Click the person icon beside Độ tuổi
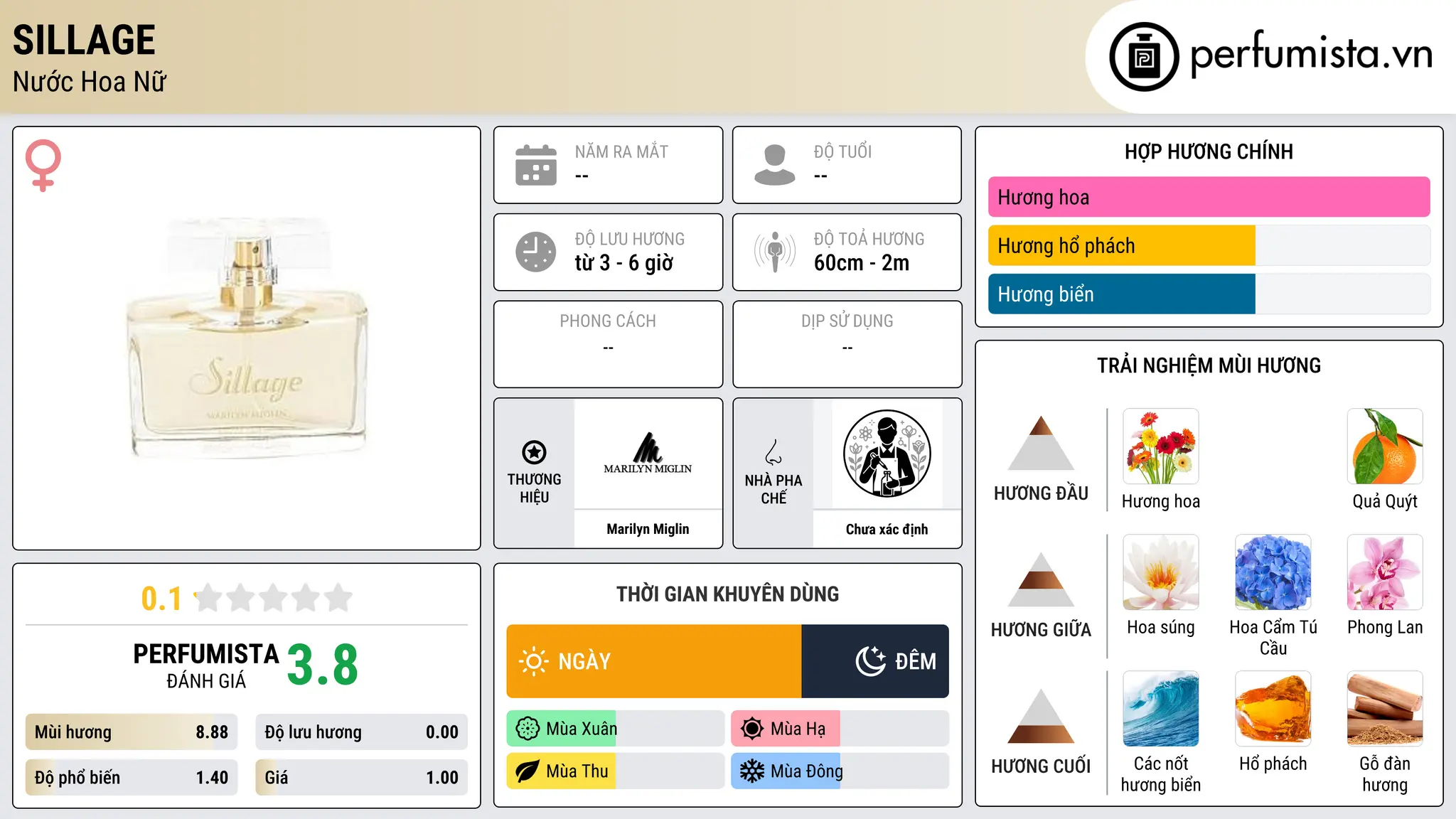Screen dimensions: 1456x819 click(775, 165)
